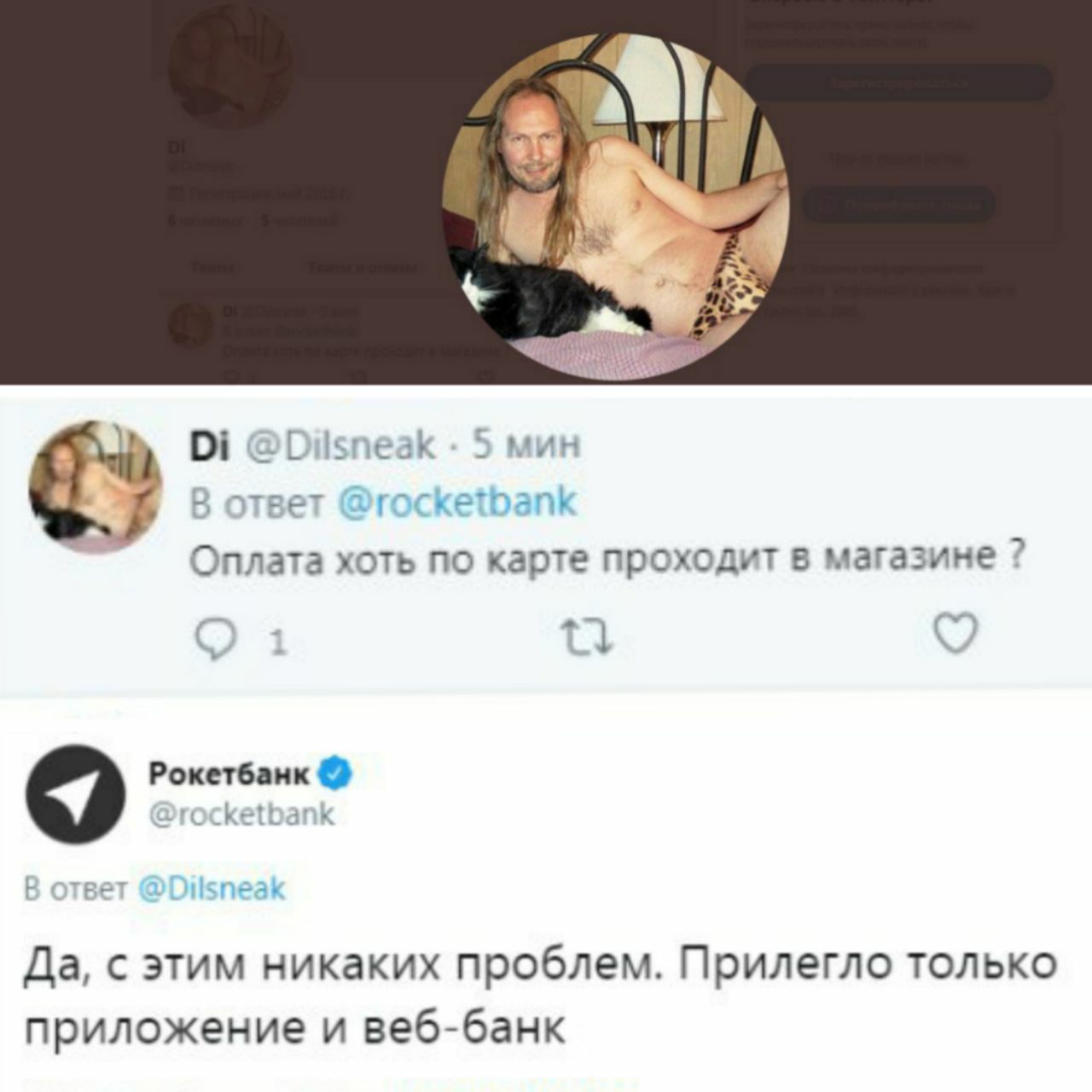This screenshot has height=1092, width=1092.
Task: Open @Dilsneak mention in Рокетбанк's reply
Action: 211,888
